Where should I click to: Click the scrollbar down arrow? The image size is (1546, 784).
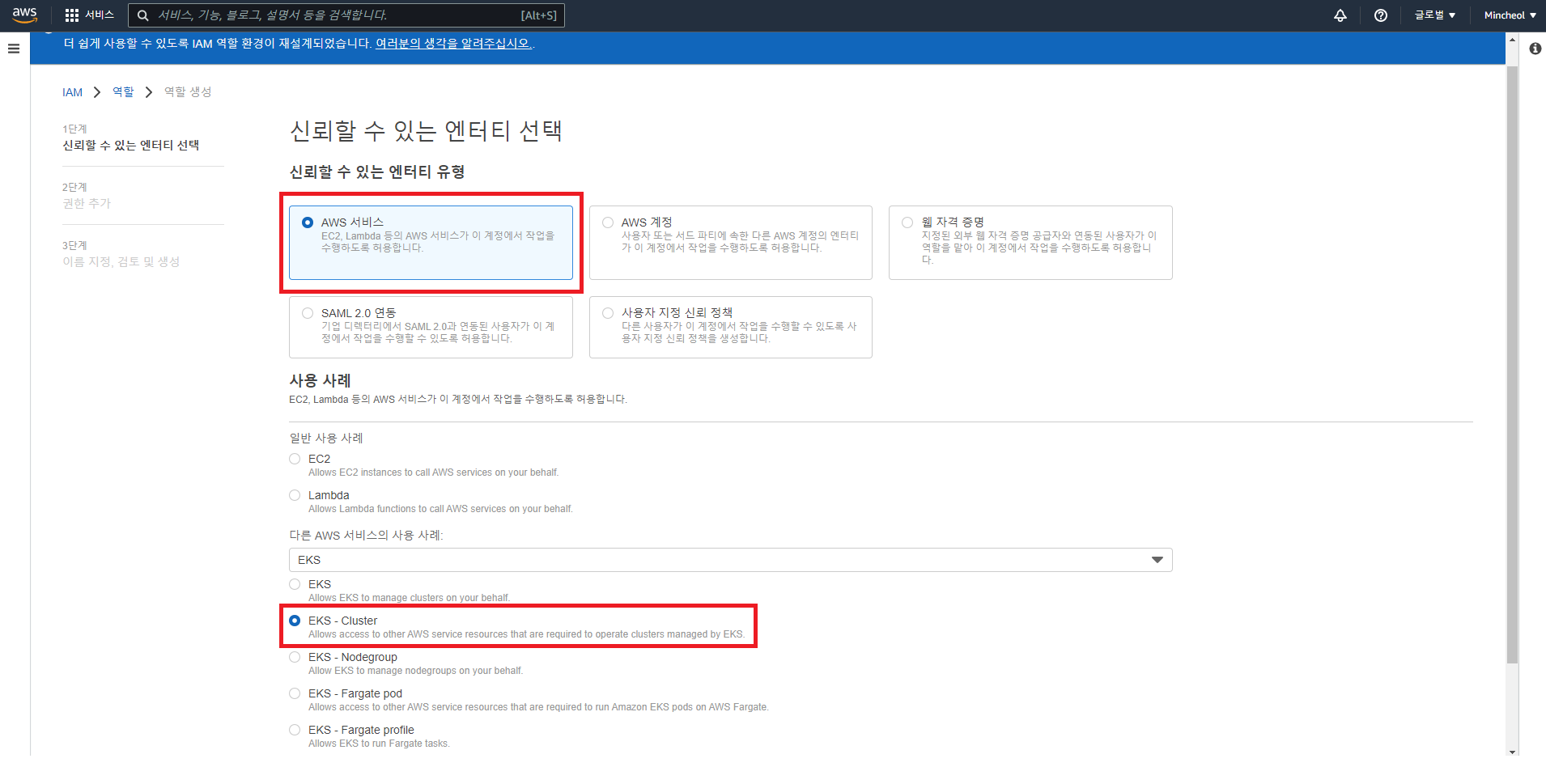1512,752
